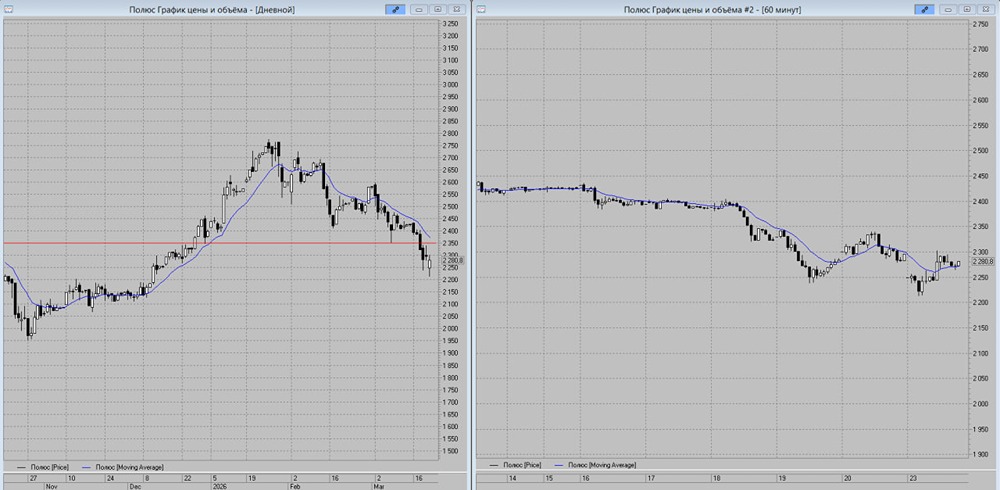Minimize the 60 минут chart window
The width and height of the screenshot is (1000, 490).
(949, 10)
